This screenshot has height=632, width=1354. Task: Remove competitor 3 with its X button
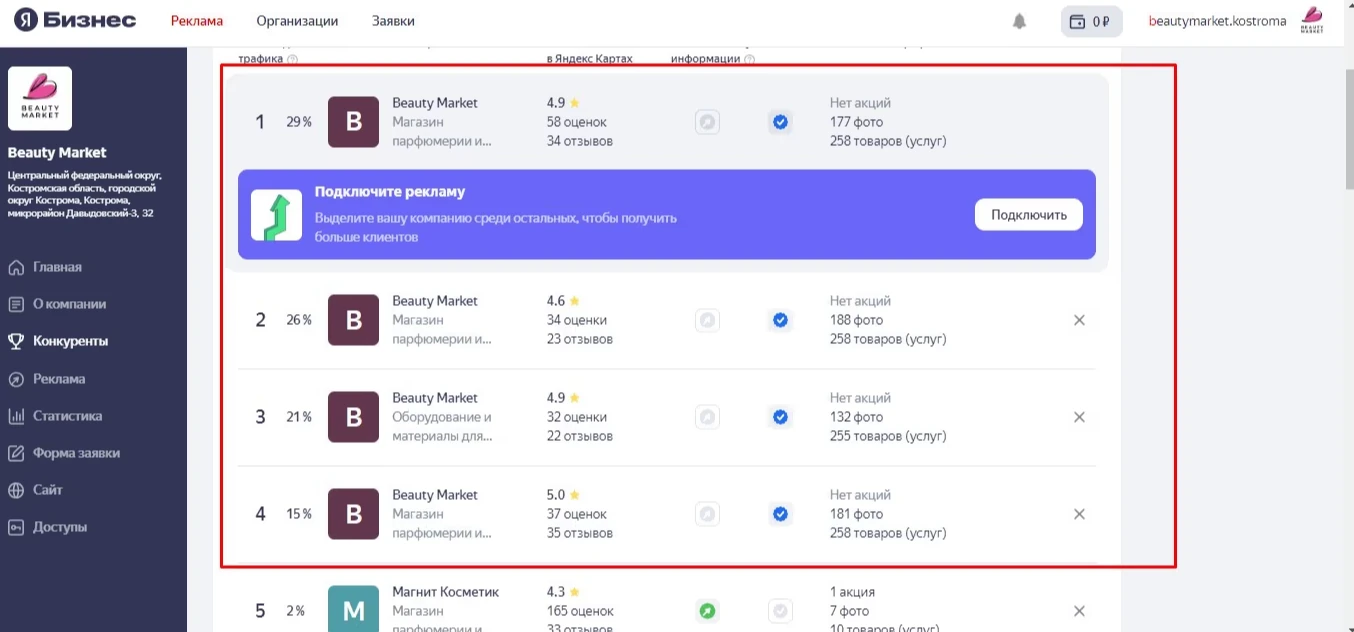point(1079,417)
